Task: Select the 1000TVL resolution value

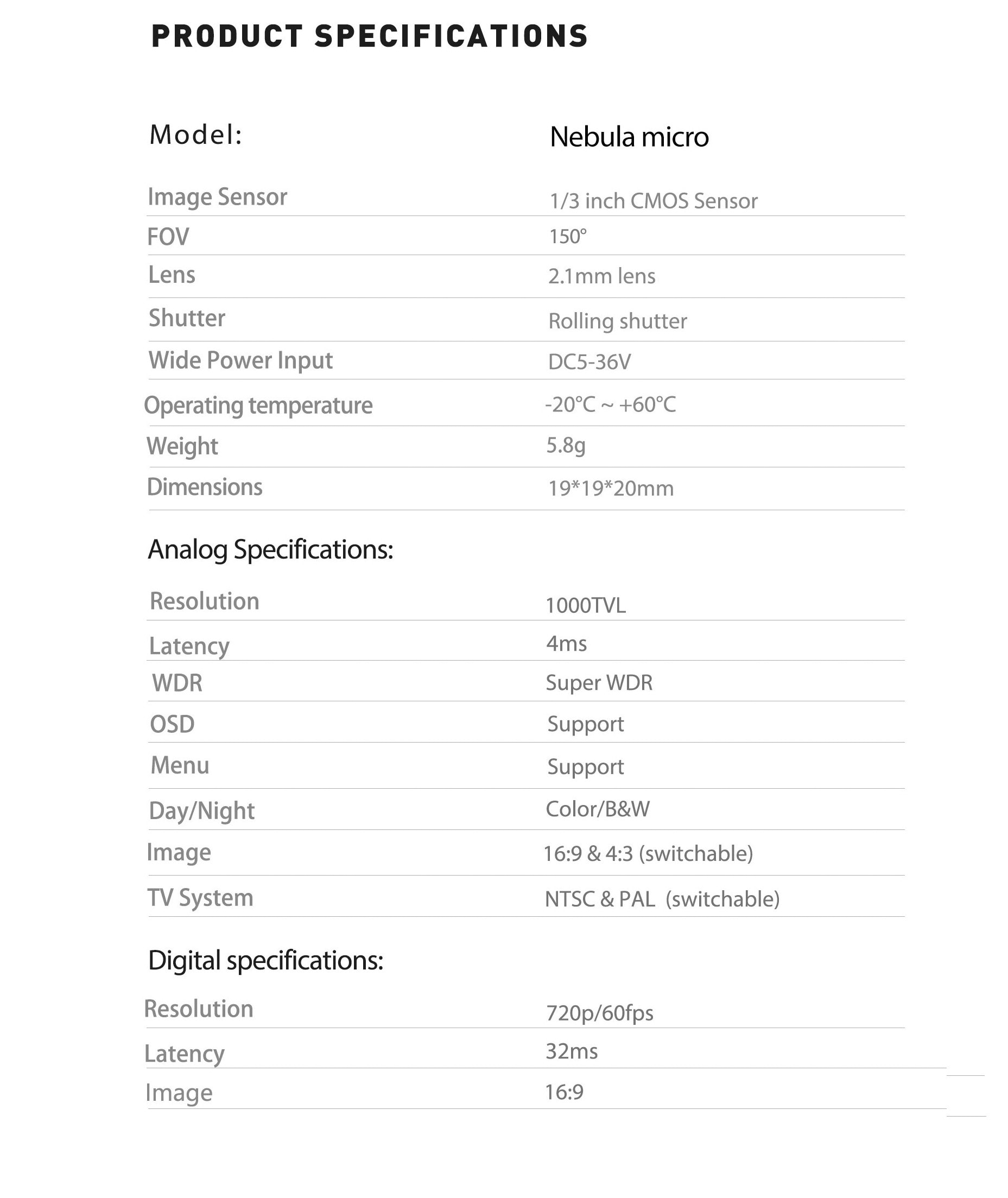Action: pyautogui.click(x=586, y=605)
